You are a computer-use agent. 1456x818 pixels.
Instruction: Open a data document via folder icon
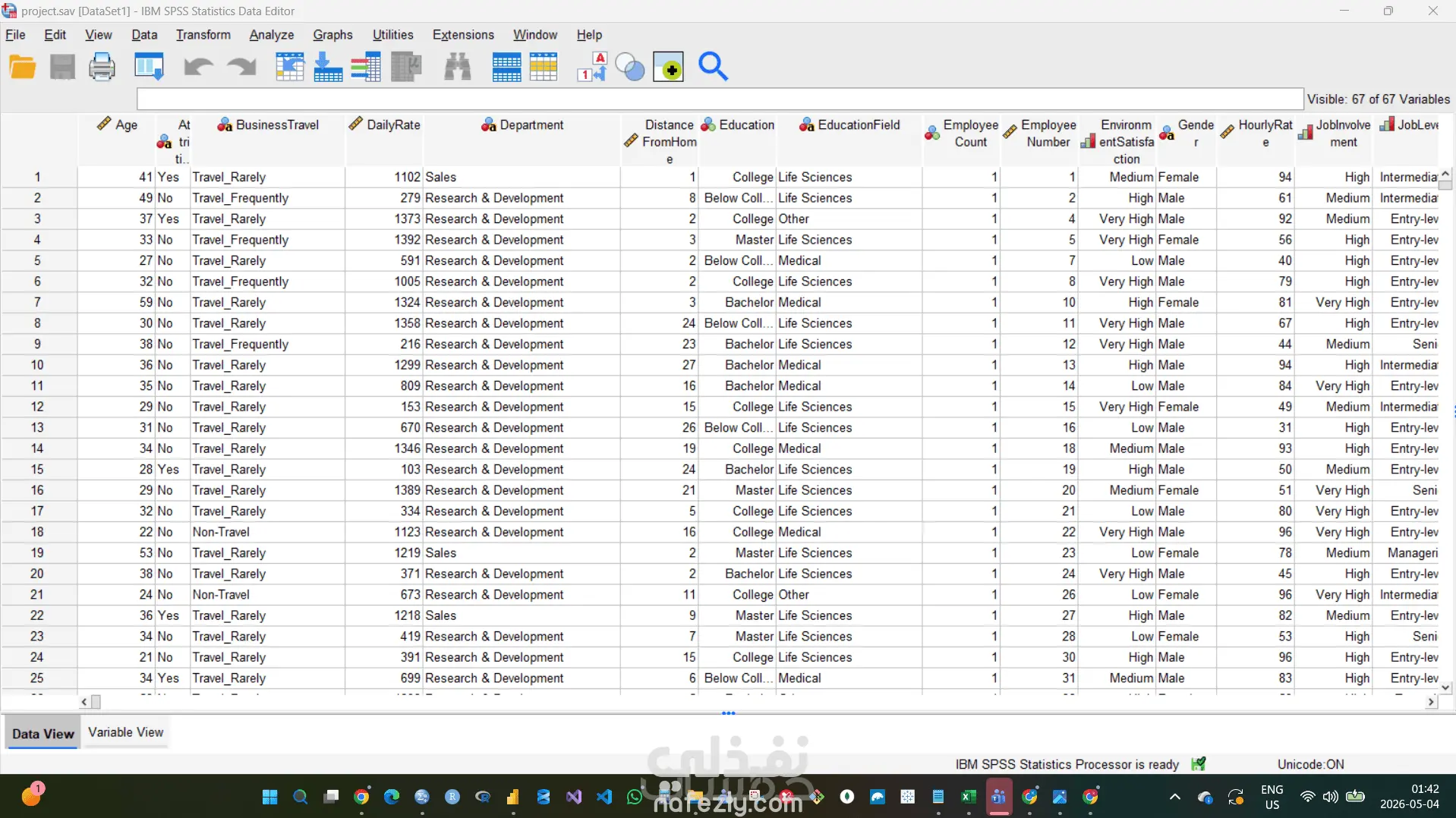point(23,68)
